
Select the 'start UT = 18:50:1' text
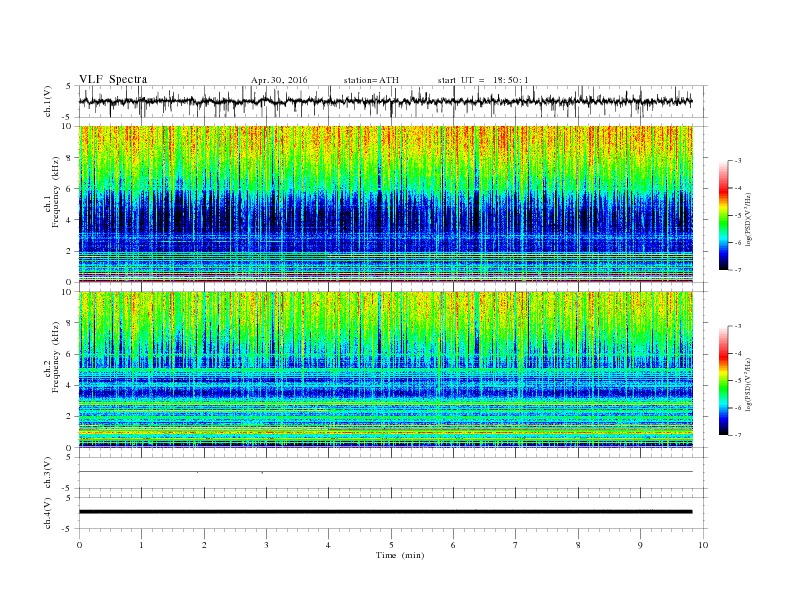click(483, 80)
